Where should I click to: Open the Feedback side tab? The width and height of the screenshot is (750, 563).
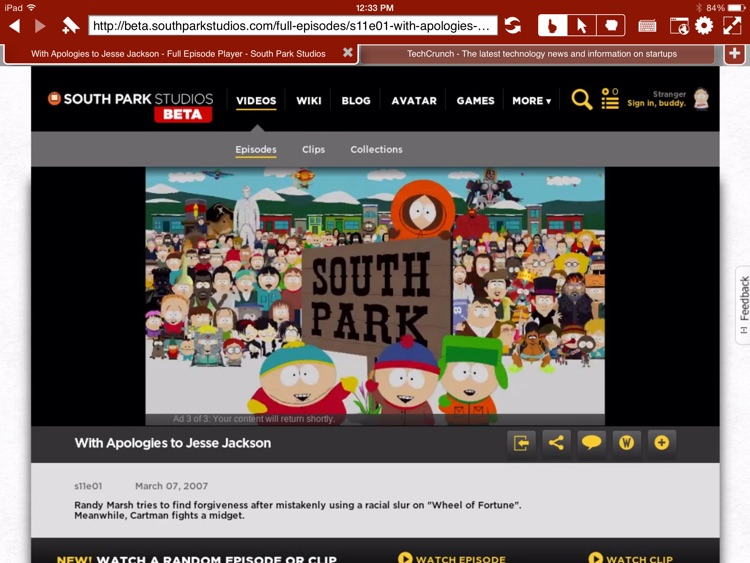(743, 305)
